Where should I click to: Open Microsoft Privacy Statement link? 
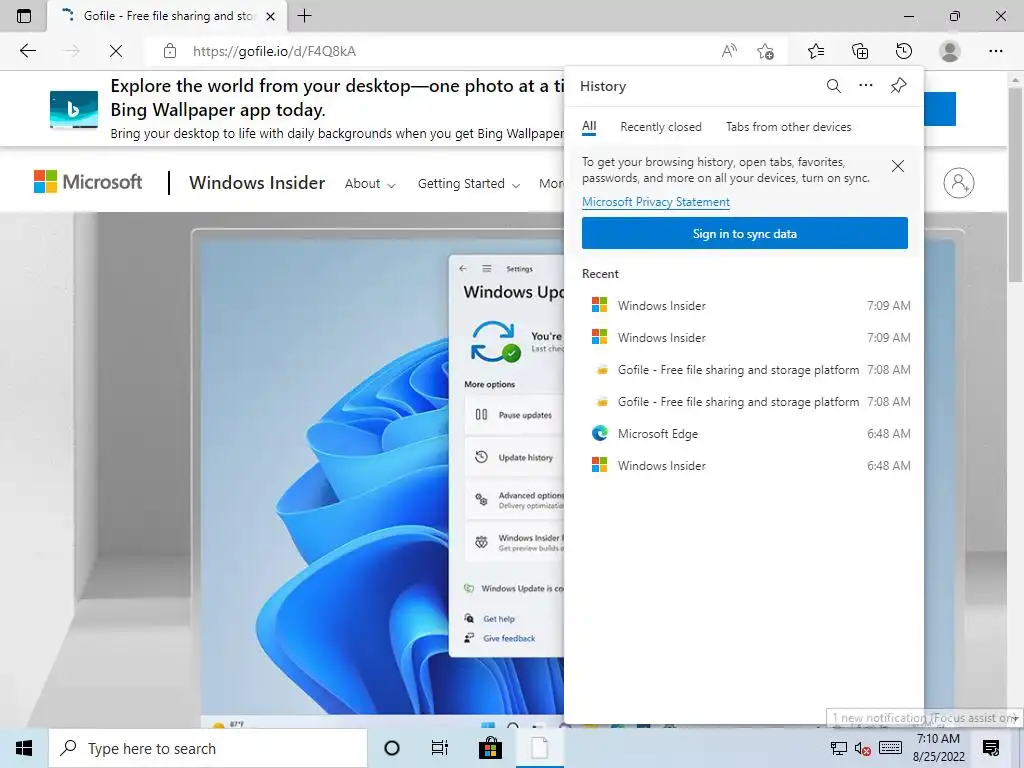point(656,202)
